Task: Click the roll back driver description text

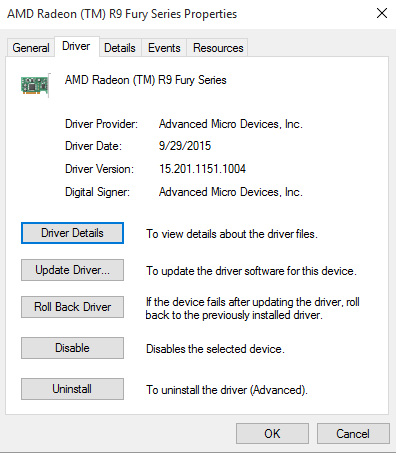Action: pyautogui.click(x=252, y=308)
